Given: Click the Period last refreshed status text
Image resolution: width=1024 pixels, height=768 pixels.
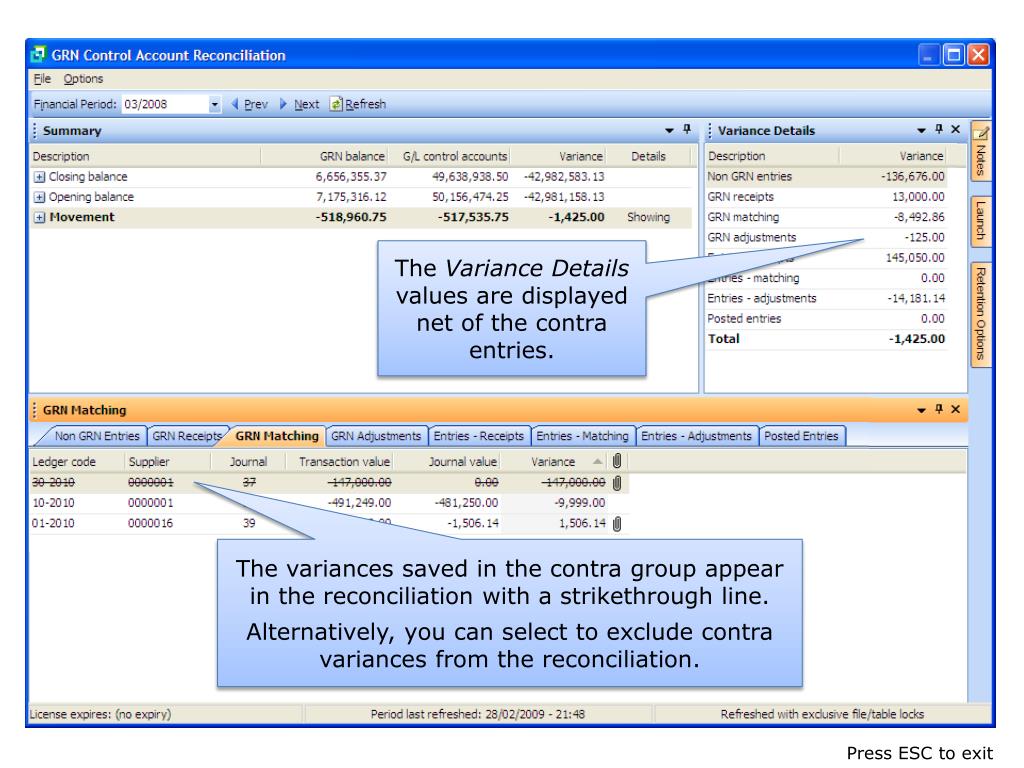Looking at the screenshot, I should point(477,714).
